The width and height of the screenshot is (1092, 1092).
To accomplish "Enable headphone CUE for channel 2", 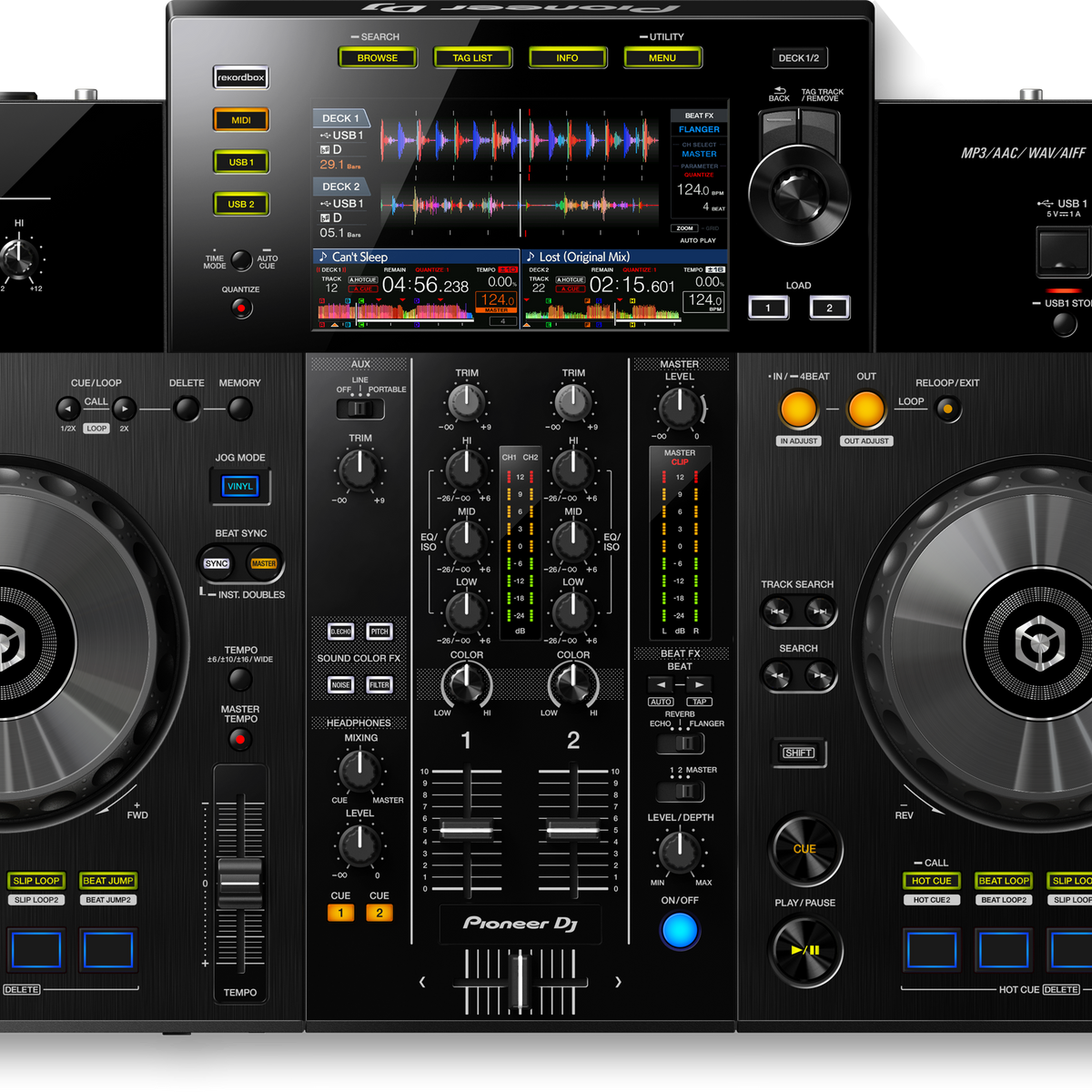I will 379,913.
